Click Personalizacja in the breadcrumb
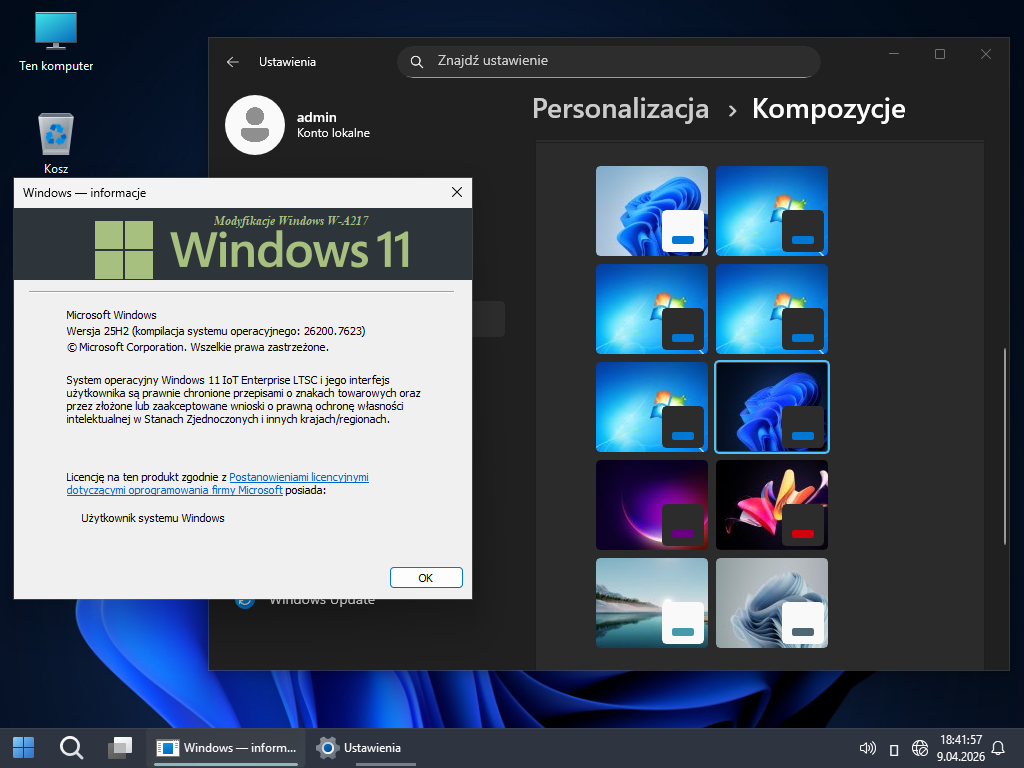Screen dimensions: 1024x768 point(620,108)
